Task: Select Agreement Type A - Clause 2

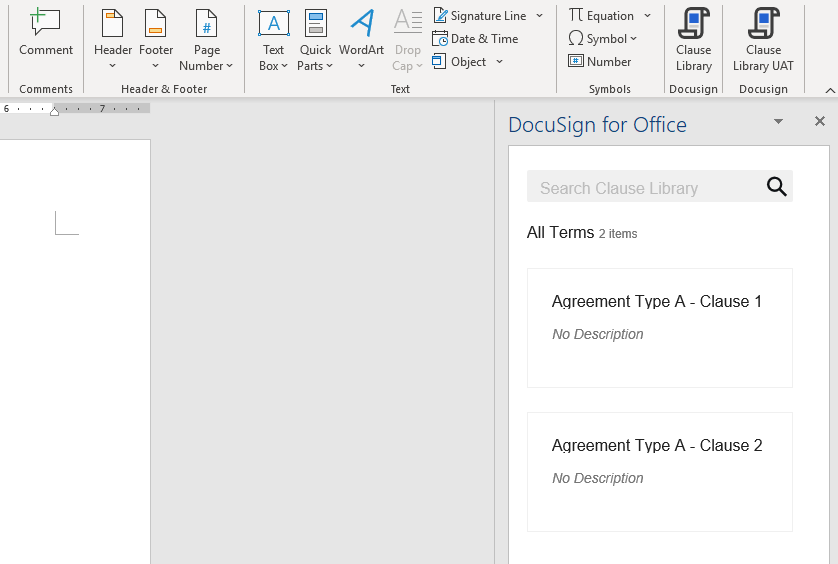Action: tap(659, 472)
